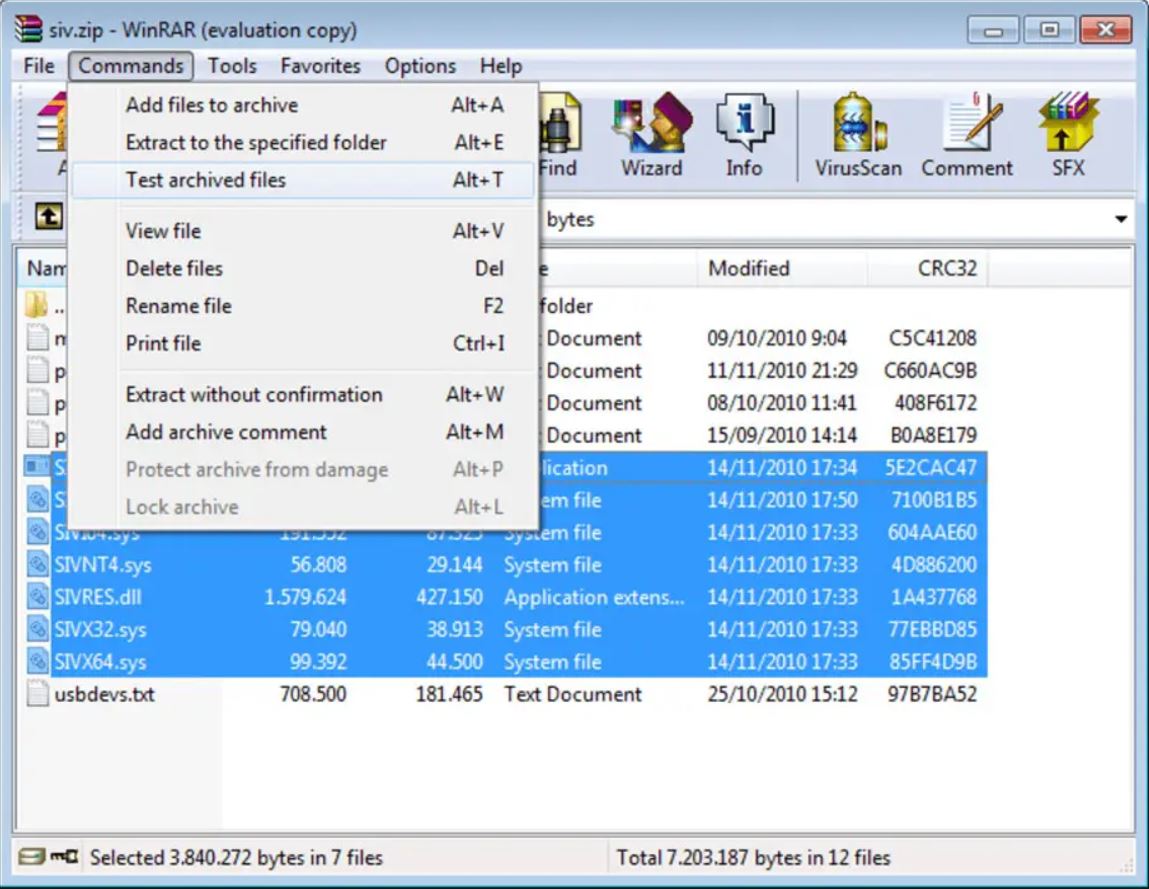Click 'Selected 3.840.272 bytes' status text
This screenshot has height=889, width=1149.
(x=236, y=857)
